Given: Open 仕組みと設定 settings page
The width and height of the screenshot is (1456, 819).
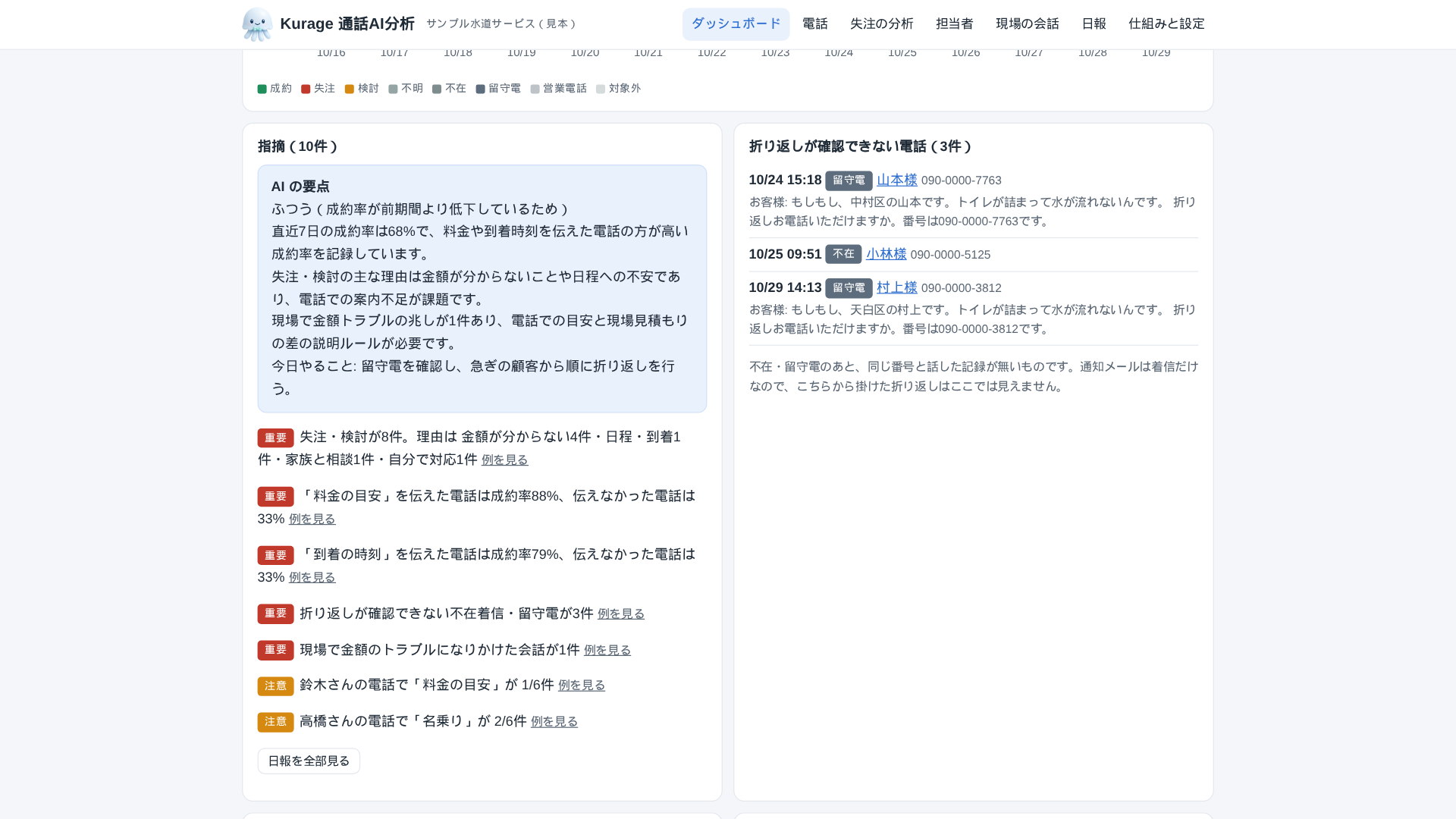Looking at the screenshot, I should (1166, 24).
